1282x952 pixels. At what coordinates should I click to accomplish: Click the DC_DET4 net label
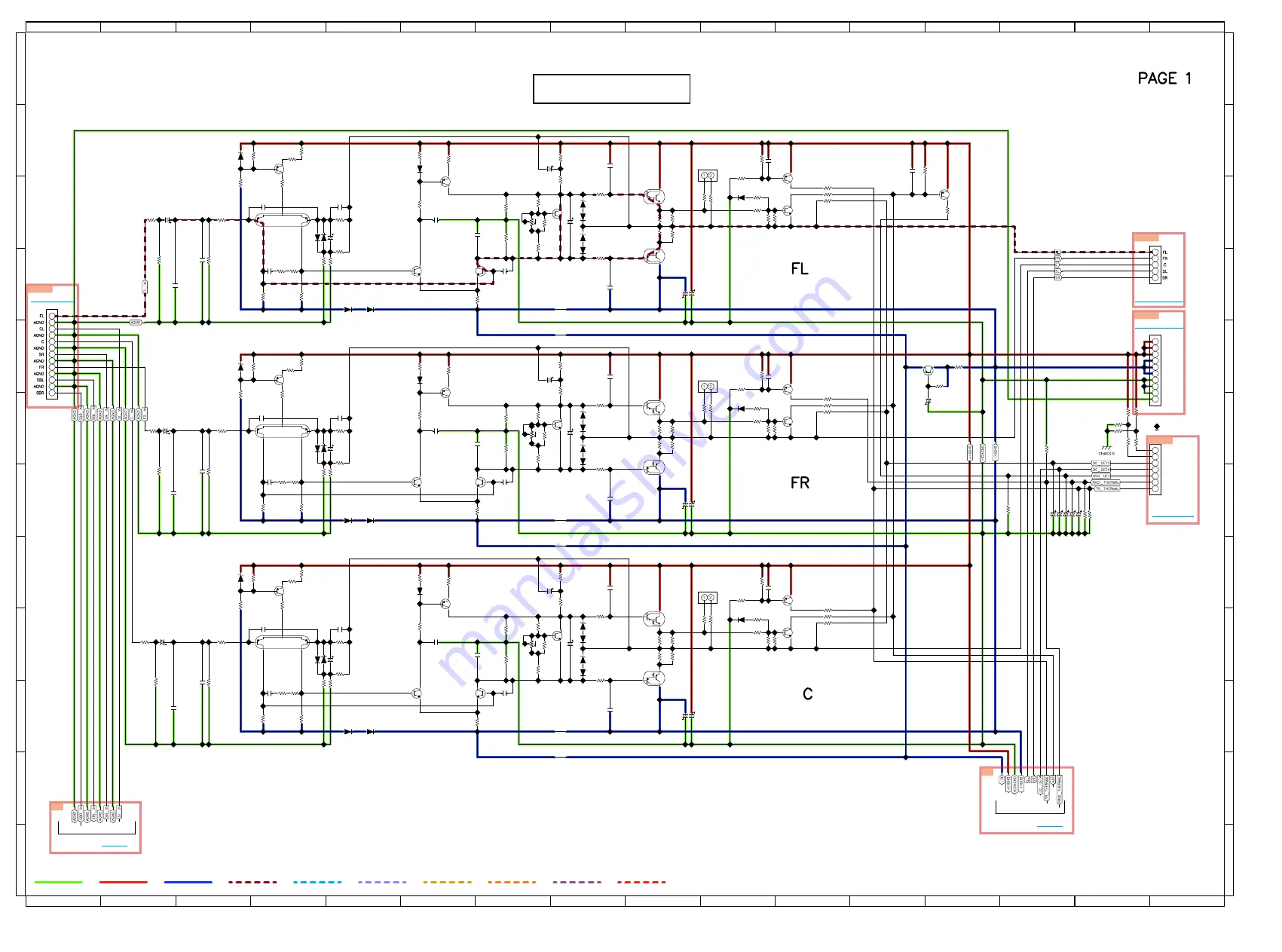tap(1101, 470)
